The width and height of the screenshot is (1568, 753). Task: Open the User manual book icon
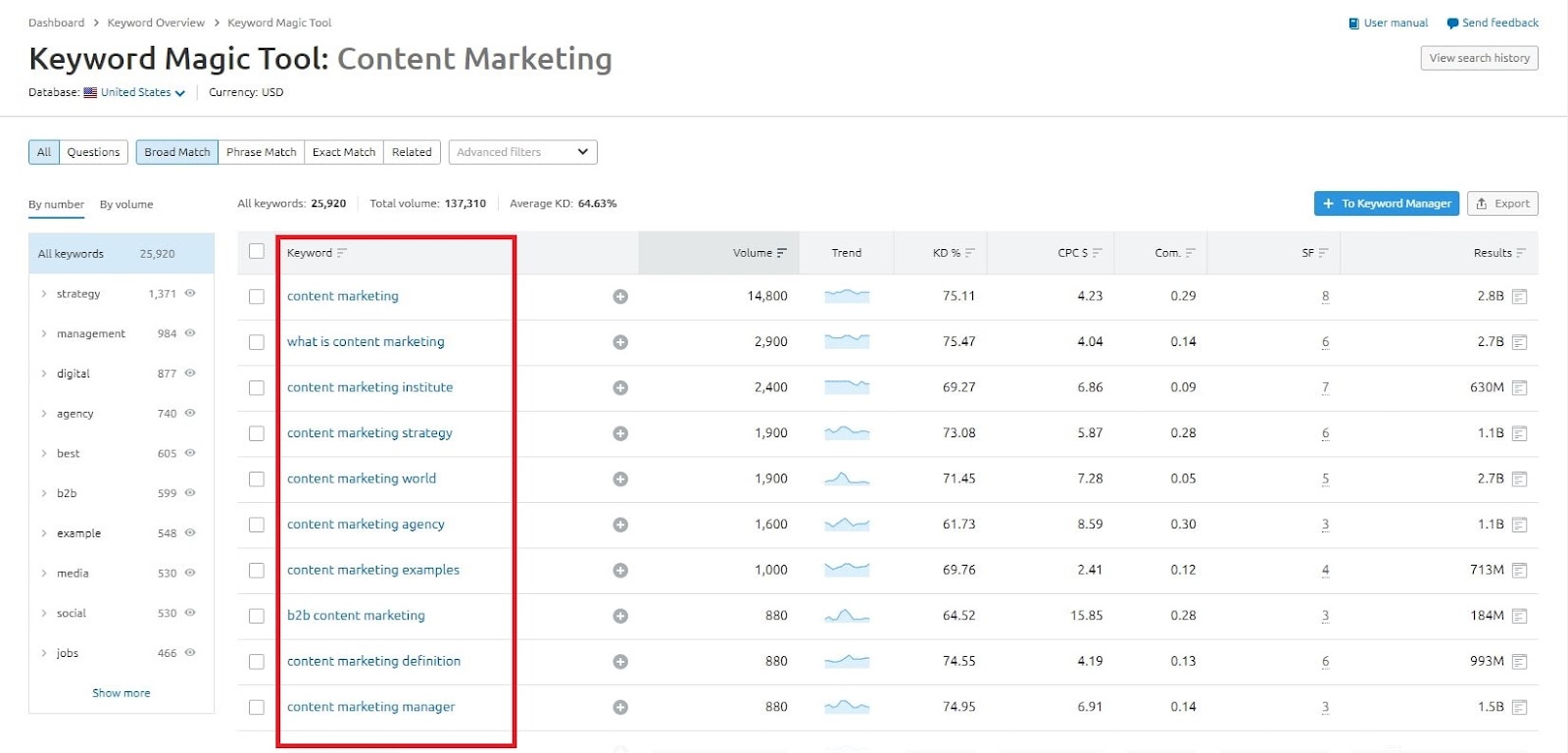[x=1354, y=24]
